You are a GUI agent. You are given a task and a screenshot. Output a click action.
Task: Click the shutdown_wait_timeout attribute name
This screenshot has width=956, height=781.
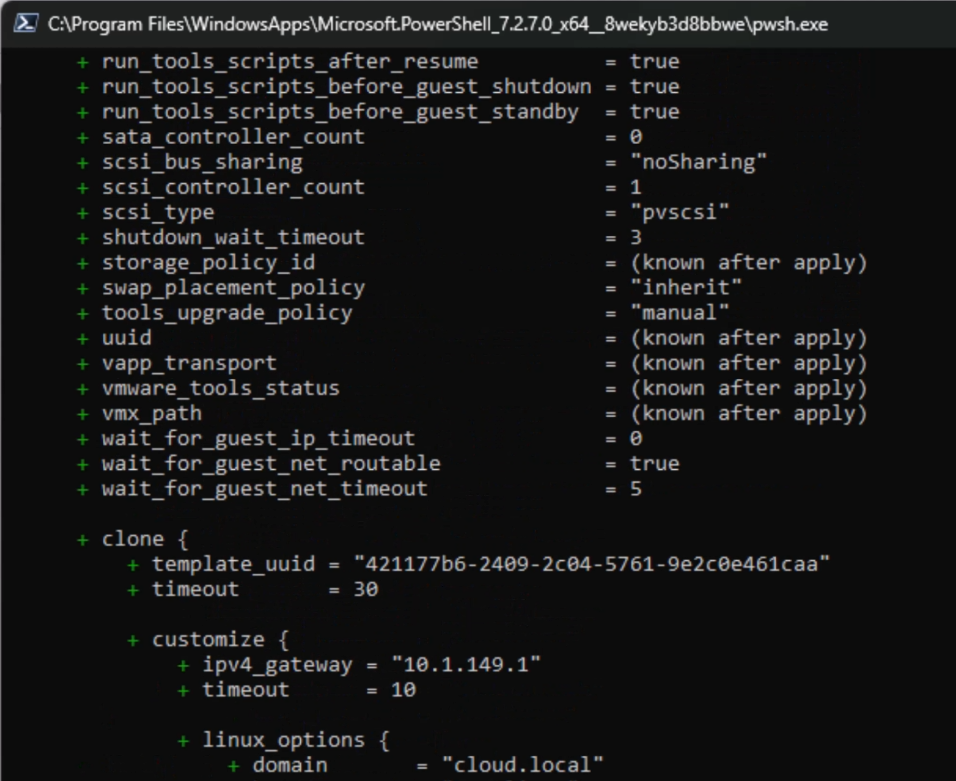point(233,237)
